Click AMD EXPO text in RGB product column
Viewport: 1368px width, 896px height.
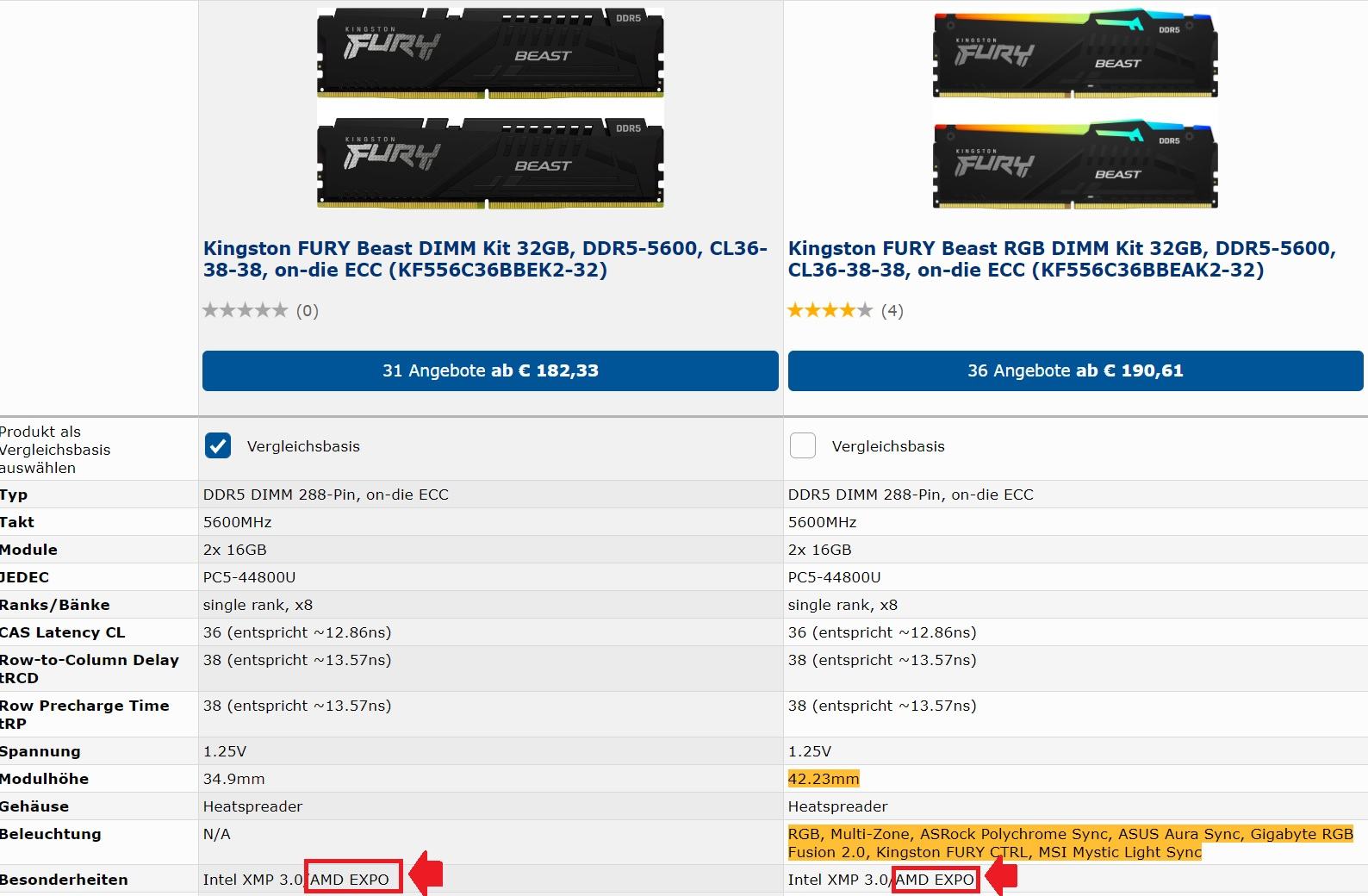coord(936,880)
